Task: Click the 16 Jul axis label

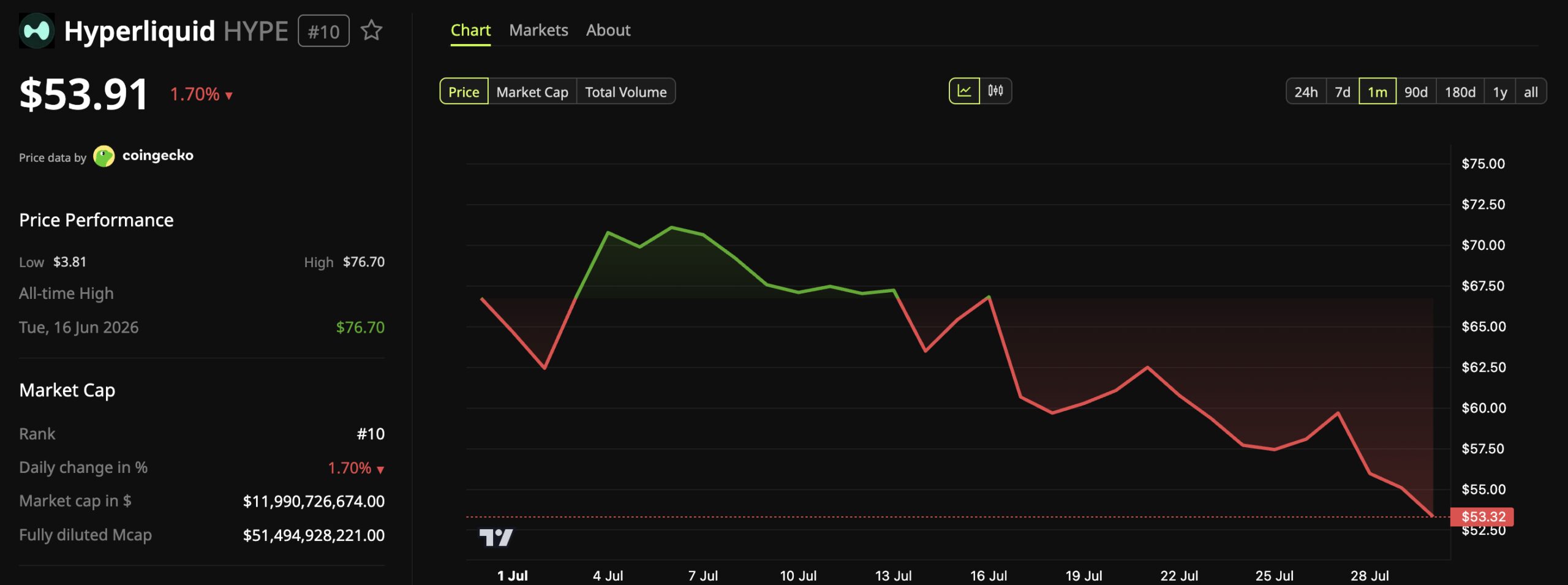Action: click(989, 576)
